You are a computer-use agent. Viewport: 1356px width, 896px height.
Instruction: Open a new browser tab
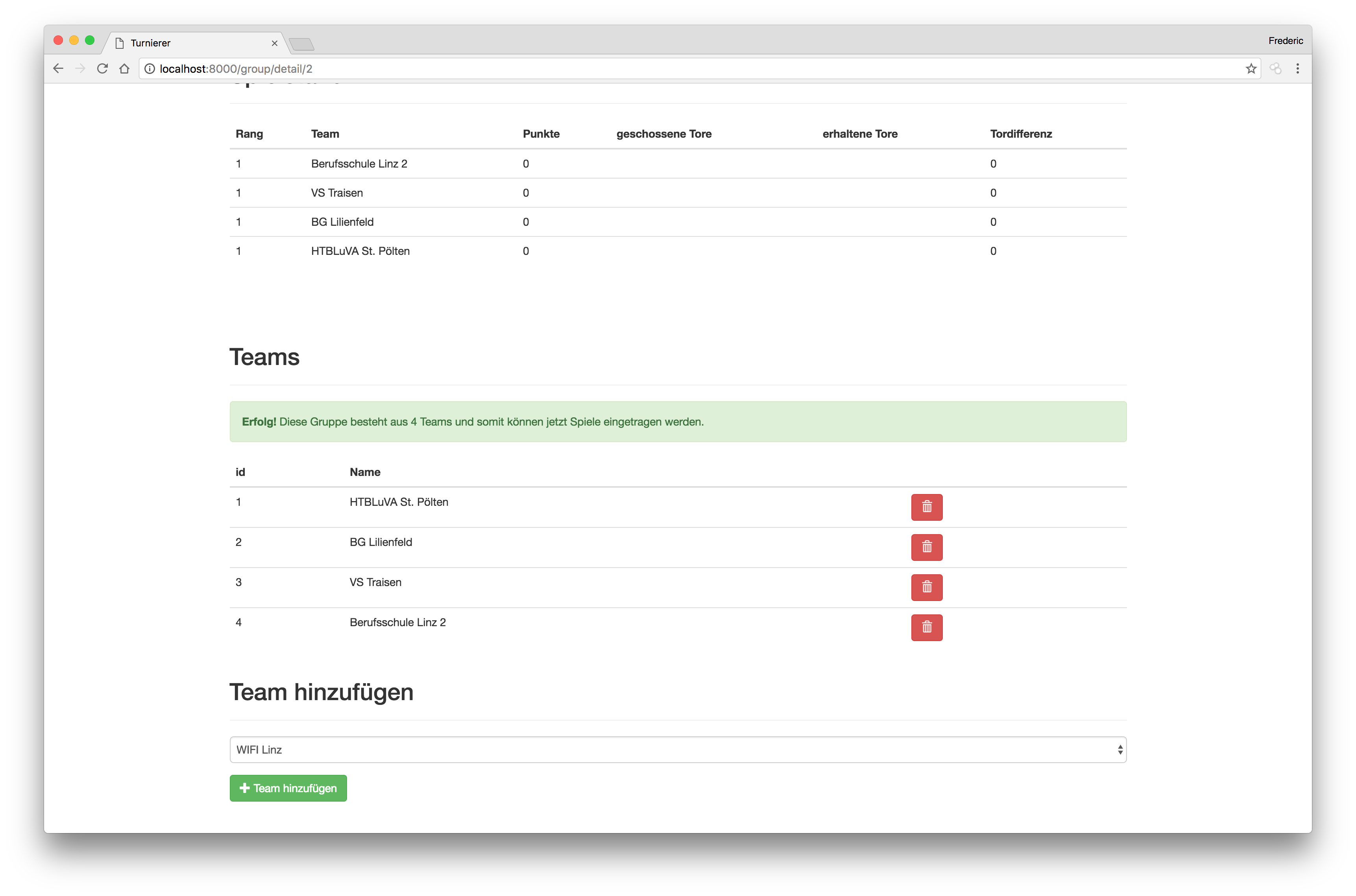[x=301, y=44]
